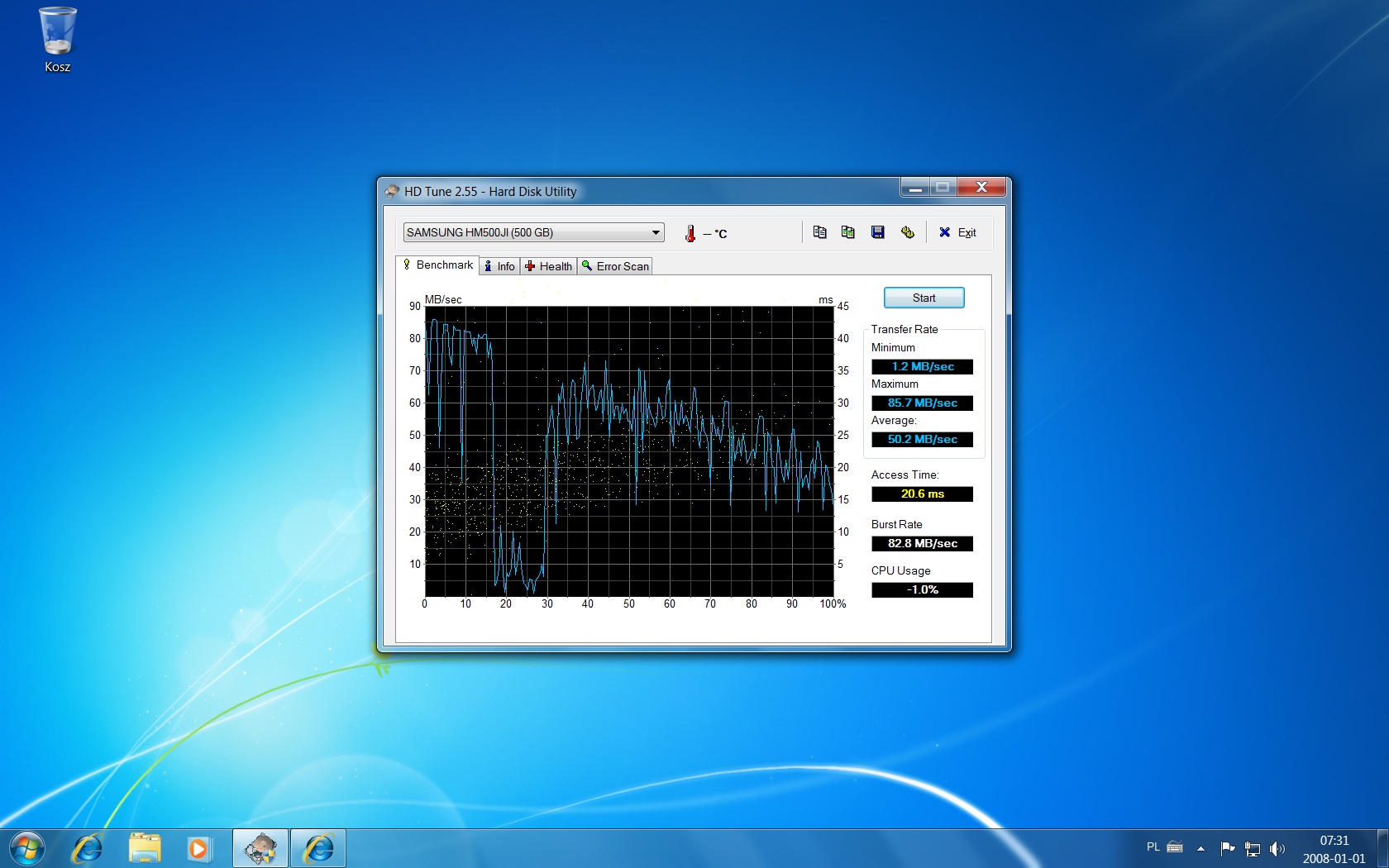The height and width of the screenshot is (868, 1389).
Task: Open the Health tab
Action: coord(548,266)
